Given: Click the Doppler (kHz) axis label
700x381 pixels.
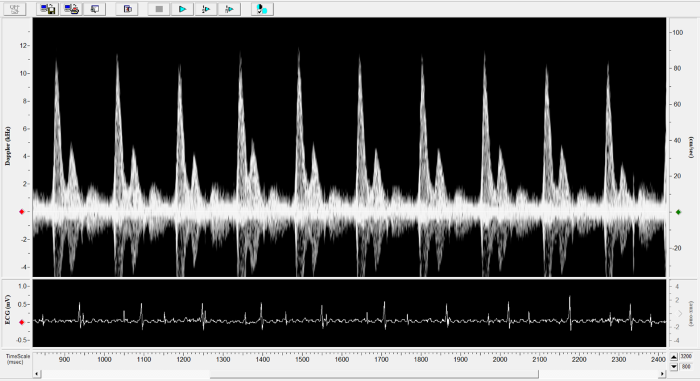Looking at the screenshot, I should (x=7, y=146).
